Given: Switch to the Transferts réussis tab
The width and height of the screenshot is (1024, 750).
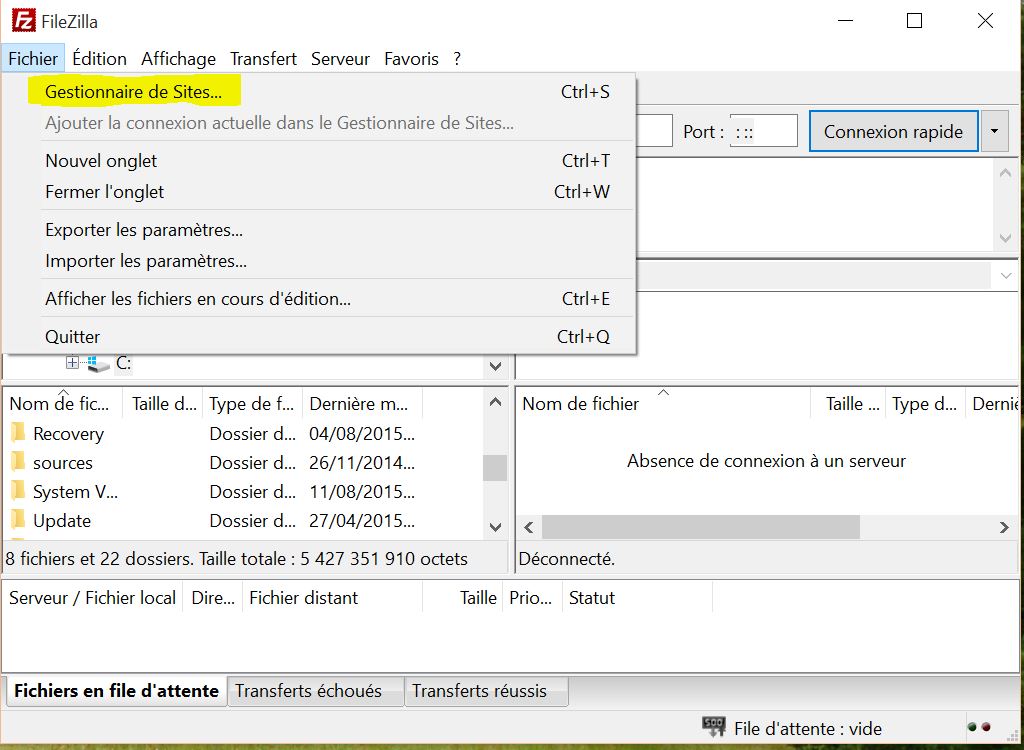Looking at the screenshot, I should point(479,691).
